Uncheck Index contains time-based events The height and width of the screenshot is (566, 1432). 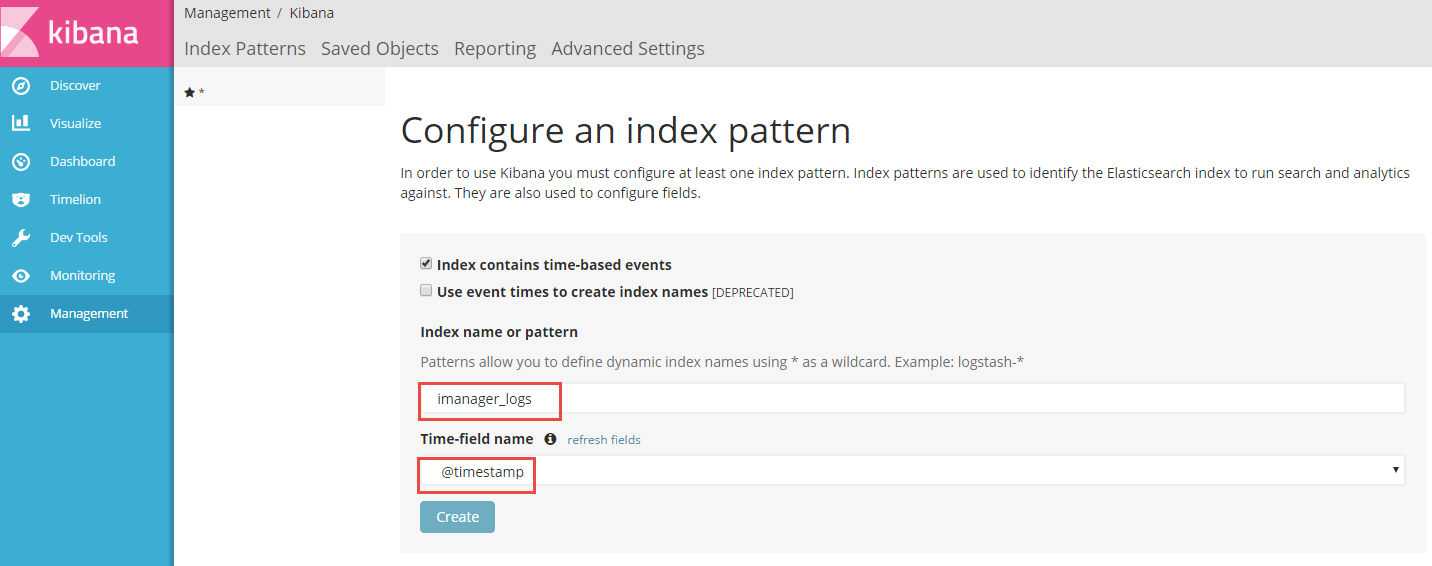point(426,264)
